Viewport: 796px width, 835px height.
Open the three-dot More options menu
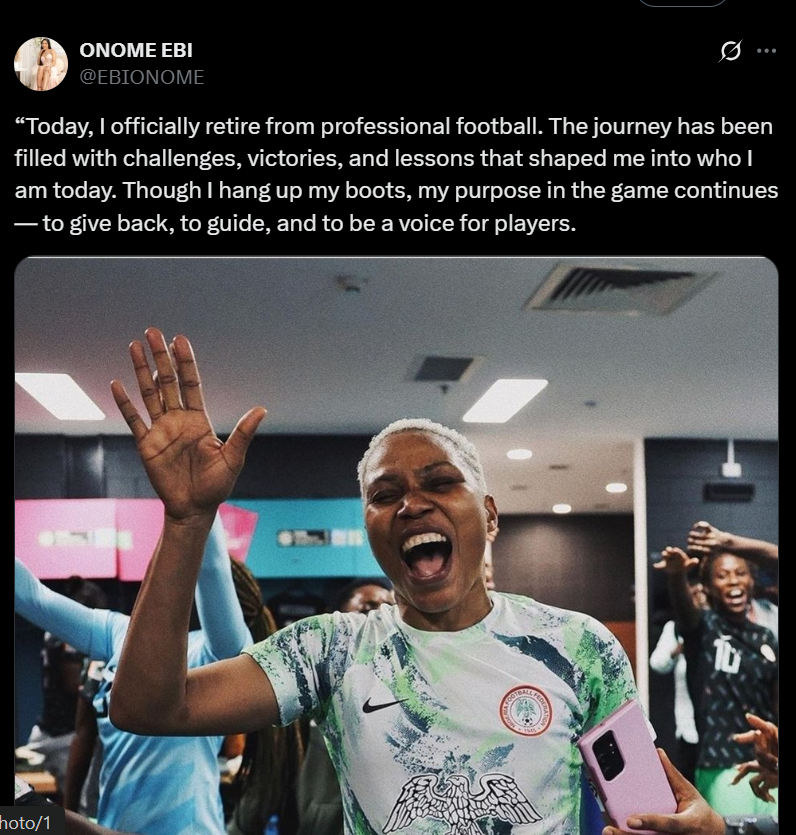click(x=766, y=51)
